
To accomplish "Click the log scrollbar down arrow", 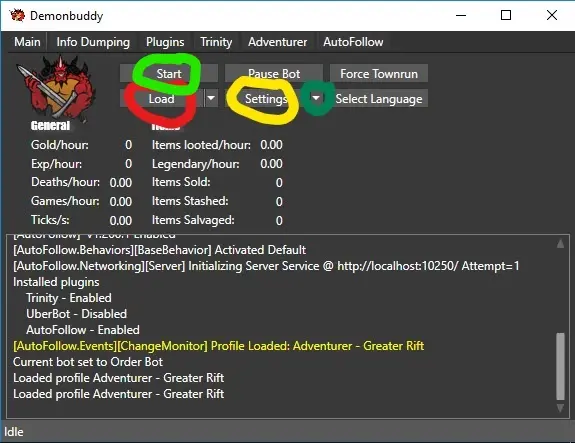I will pyautogui.click(x=560, y=408).
